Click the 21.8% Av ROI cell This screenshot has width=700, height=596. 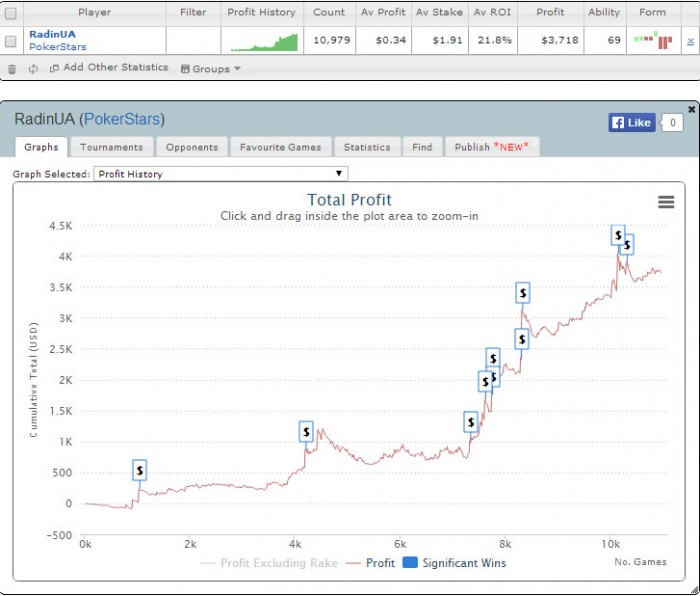tap(495, 41)
